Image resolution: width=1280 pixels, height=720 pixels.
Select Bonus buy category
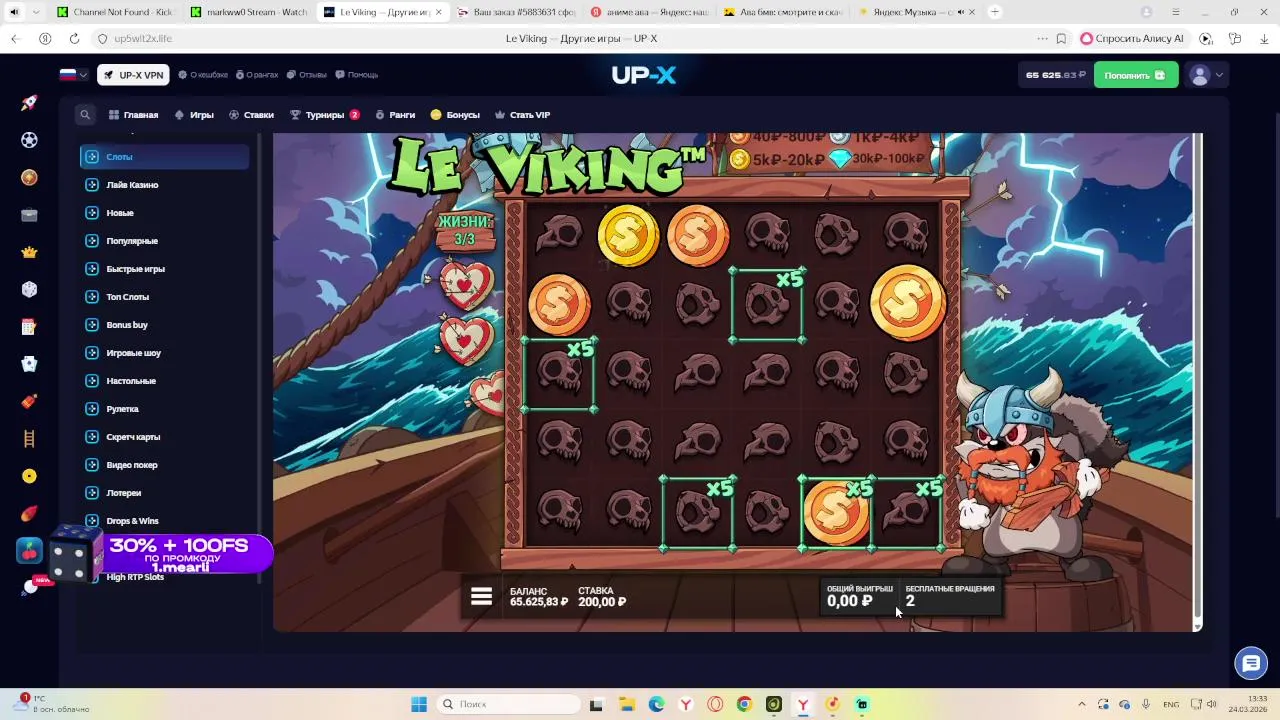pos(165,325)
